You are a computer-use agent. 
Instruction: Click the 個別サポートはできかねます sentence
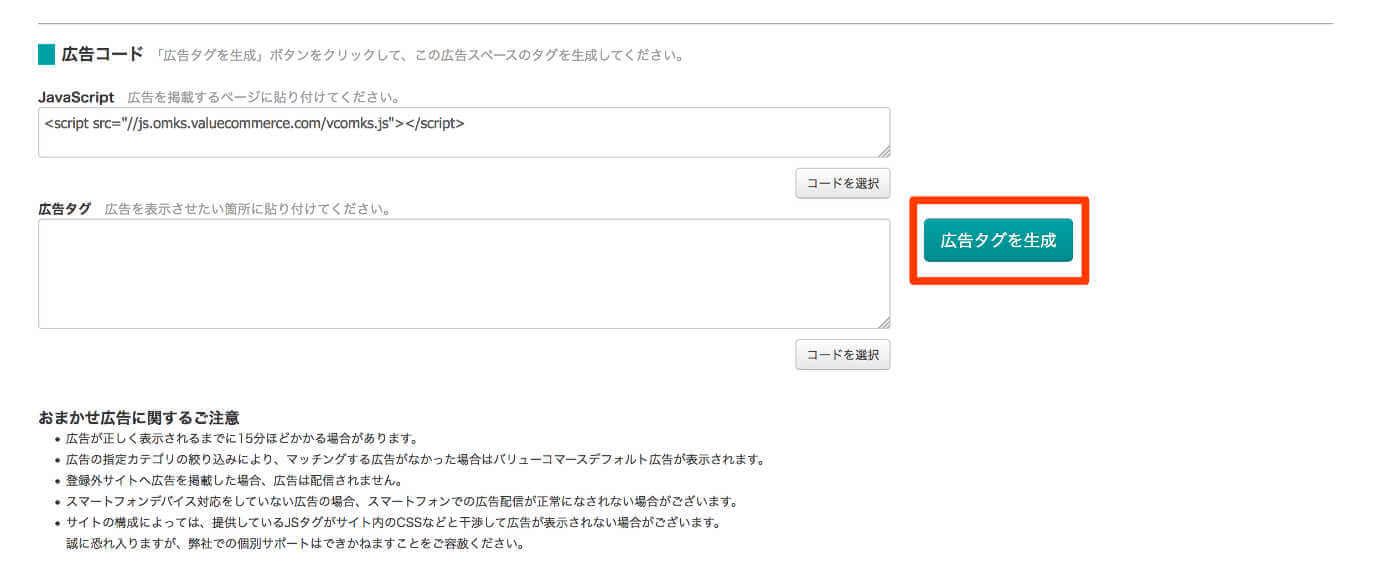pyautogui.click(x=295, y=544)
